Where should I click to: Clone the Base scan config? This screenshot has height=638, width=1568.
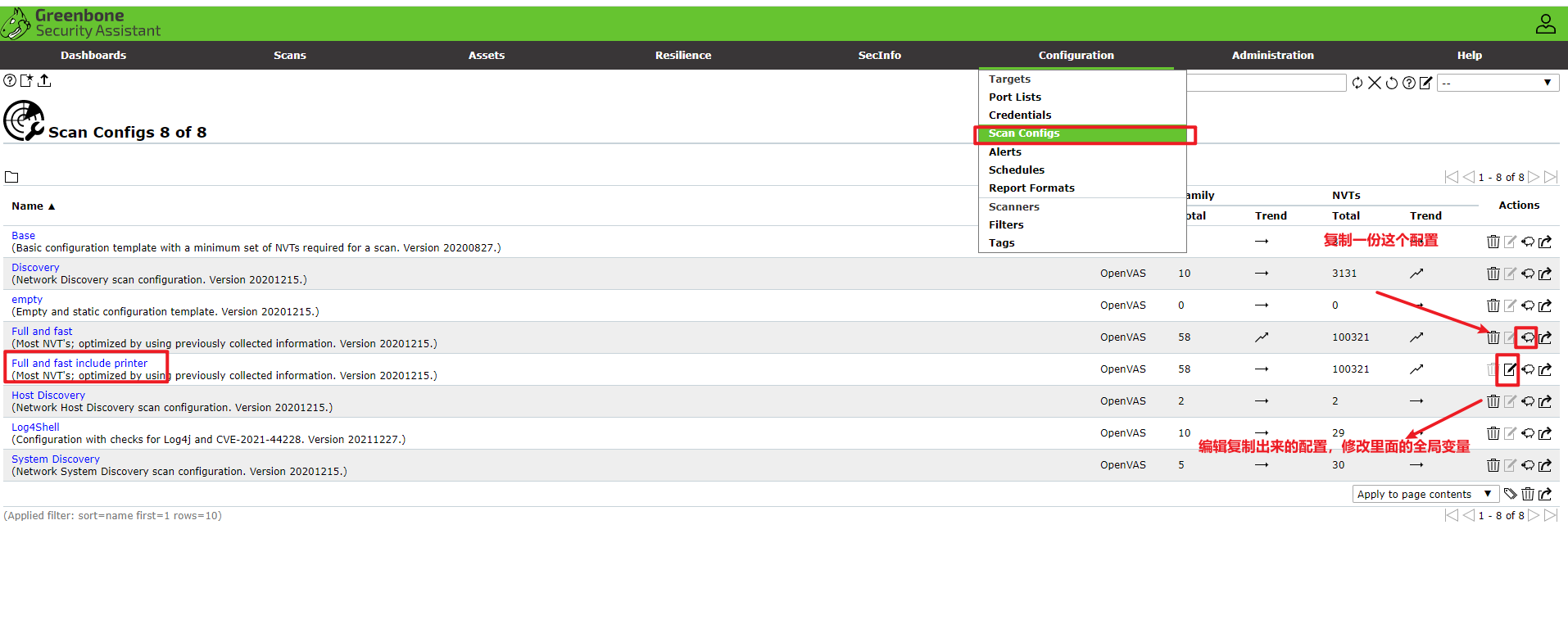click(1528, 242)
